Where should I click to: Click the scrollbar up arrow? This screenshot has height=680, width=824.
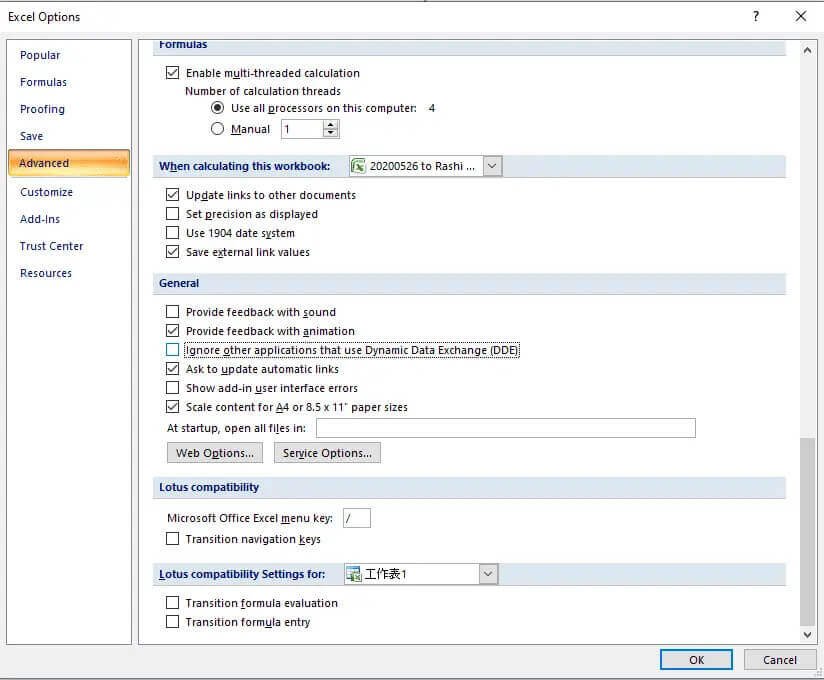click(807, 50)
